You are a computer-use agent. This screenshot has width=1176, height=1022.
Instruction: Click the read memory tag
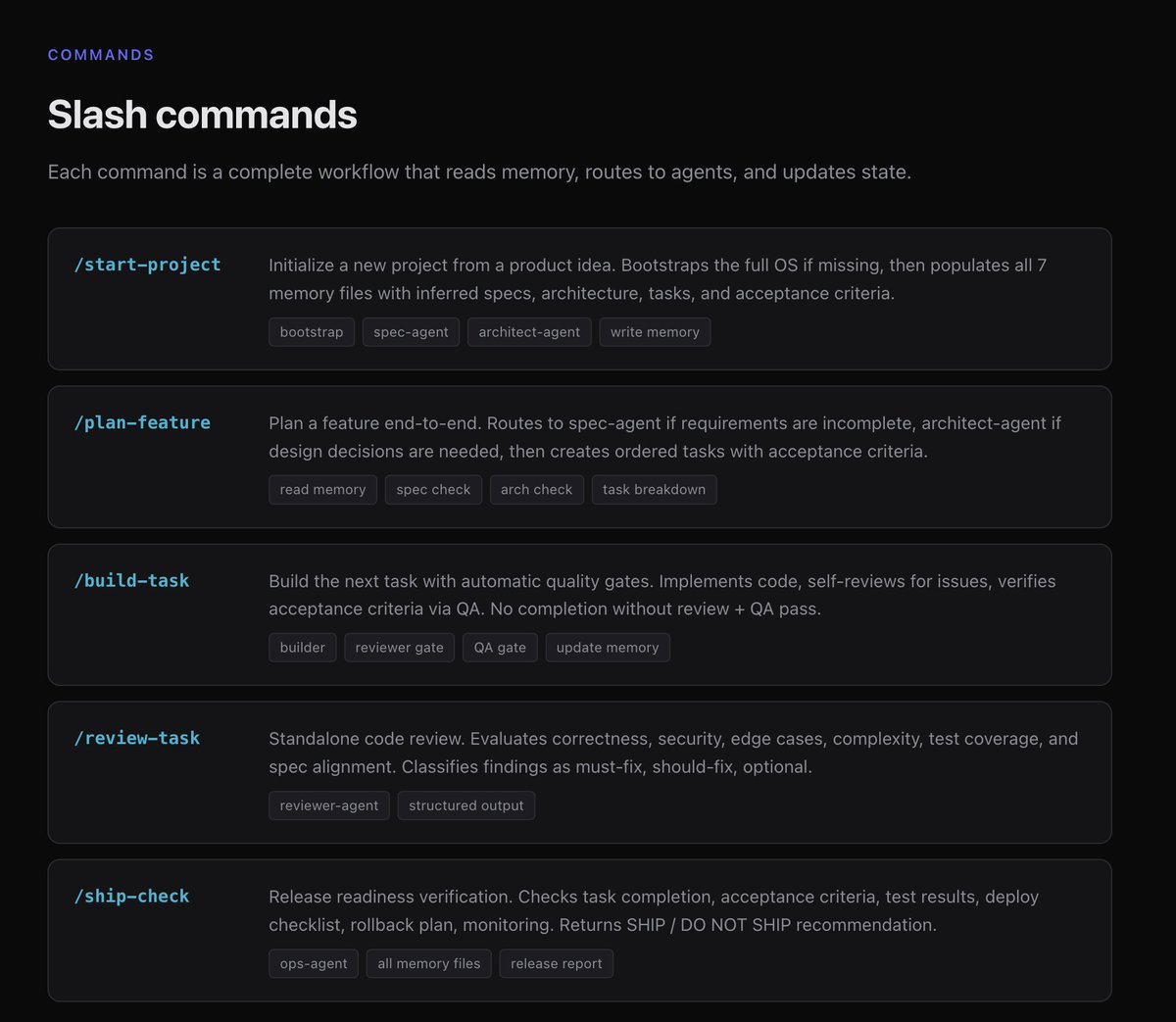322,490
